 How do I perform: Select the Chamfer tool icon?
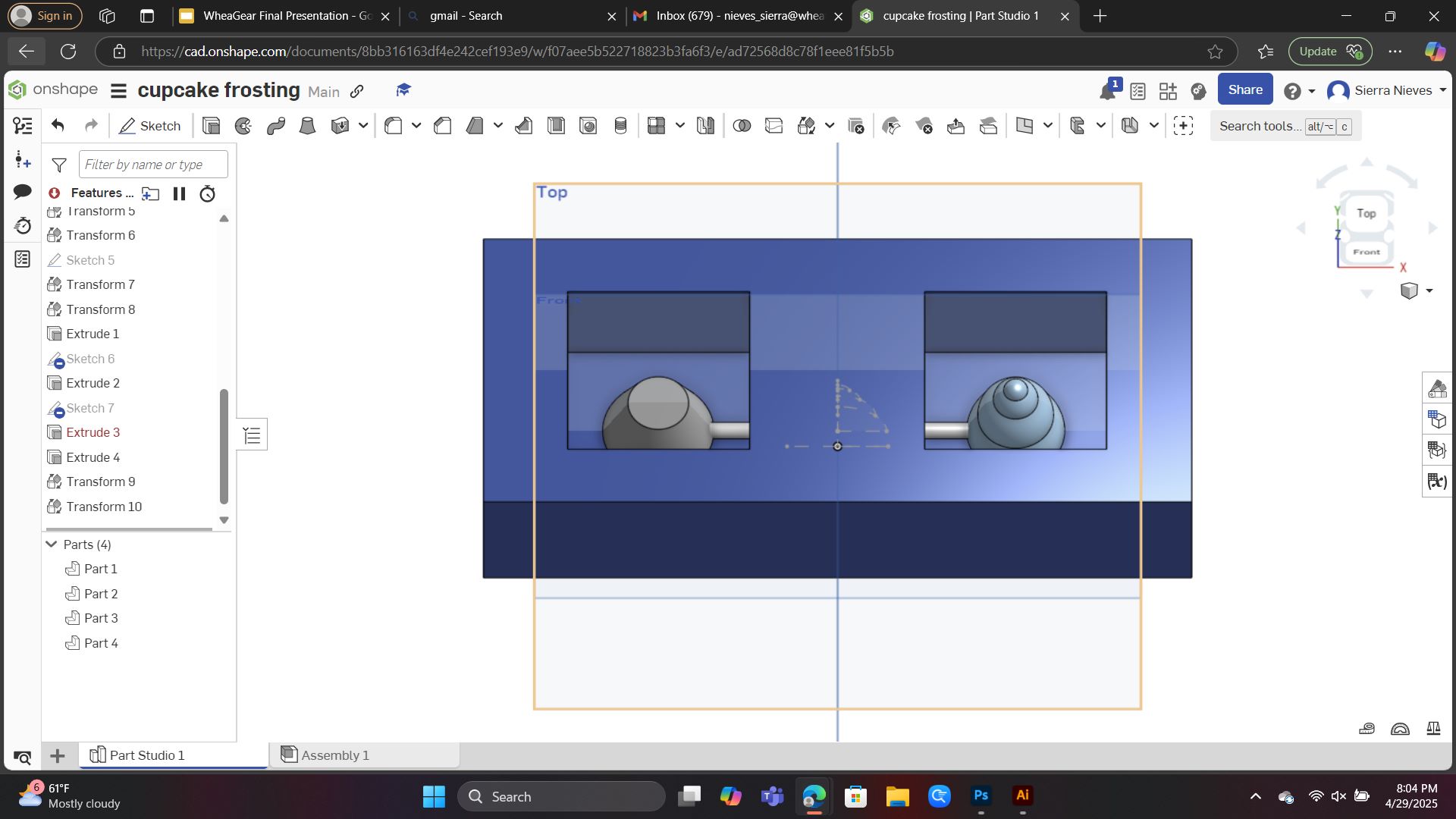pos(443,126)
